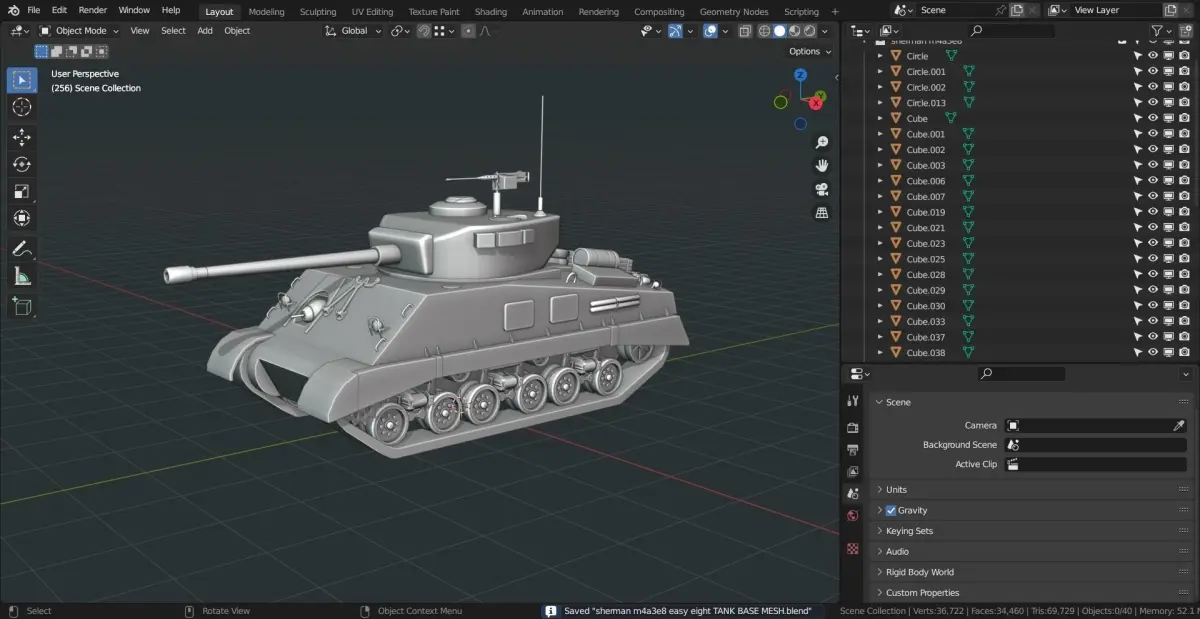Toggle viewport overlays button

tap(710, 31)
